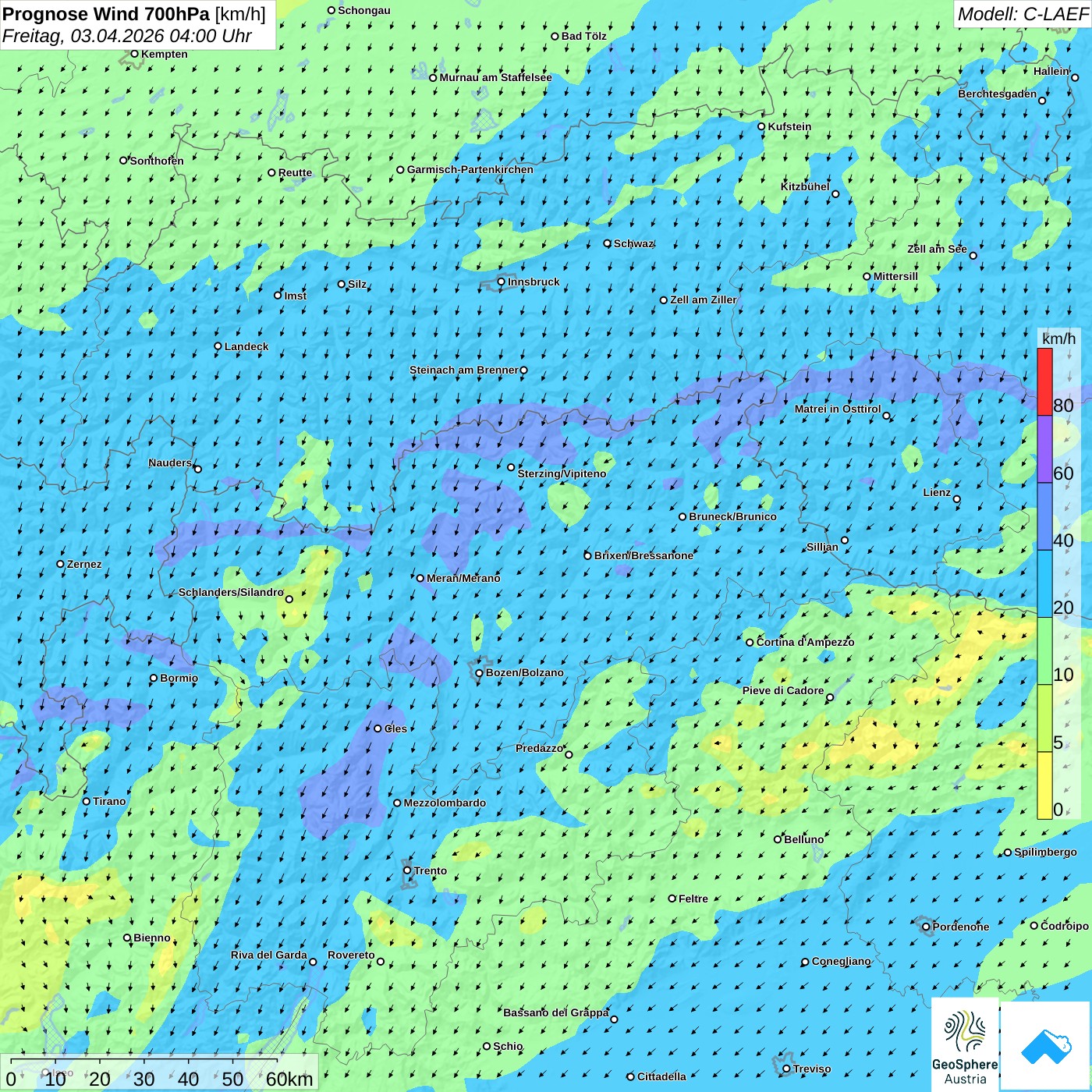This screenshot has width=1092, height=1092.
Task: Click the Pordenone city marker
Action: pos(927,927)
